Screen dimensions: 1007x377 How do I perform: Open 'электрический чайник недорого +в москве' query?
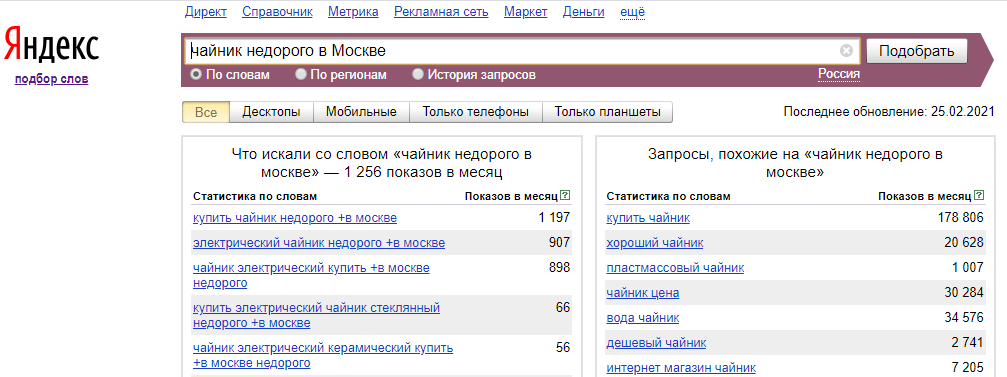click(x=319, y=243)
